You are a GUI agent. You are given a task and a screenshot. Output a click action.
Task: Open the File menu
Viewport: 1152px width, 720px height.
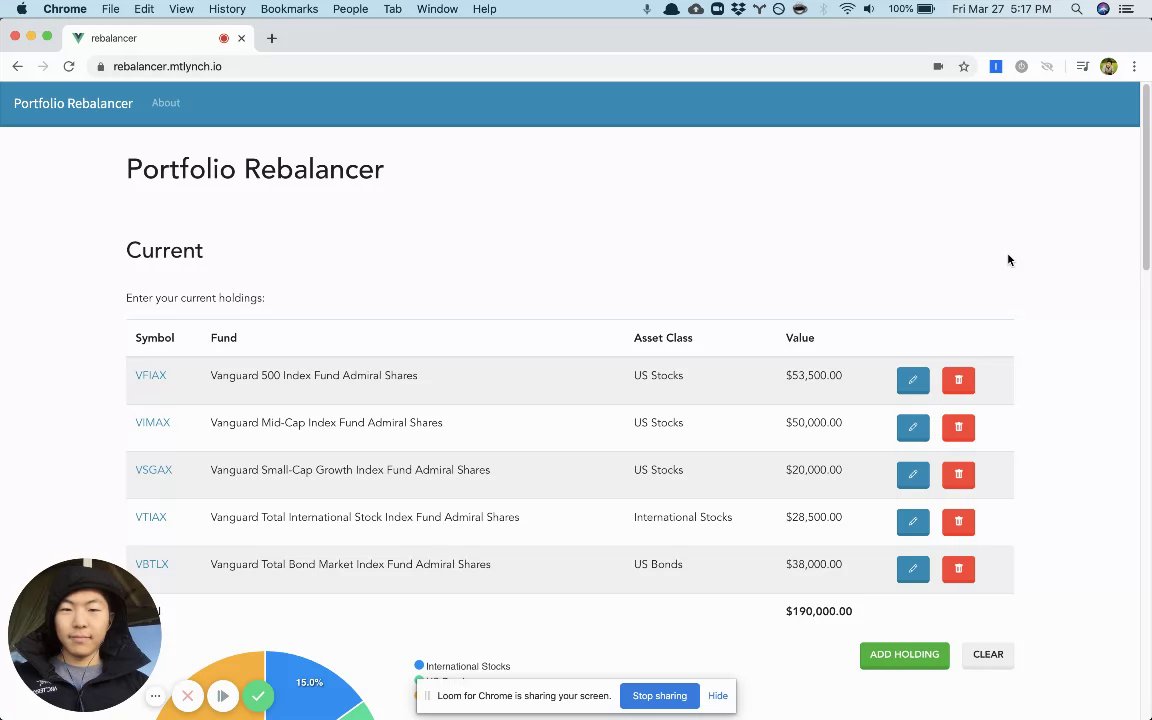(x=110, y=9)
